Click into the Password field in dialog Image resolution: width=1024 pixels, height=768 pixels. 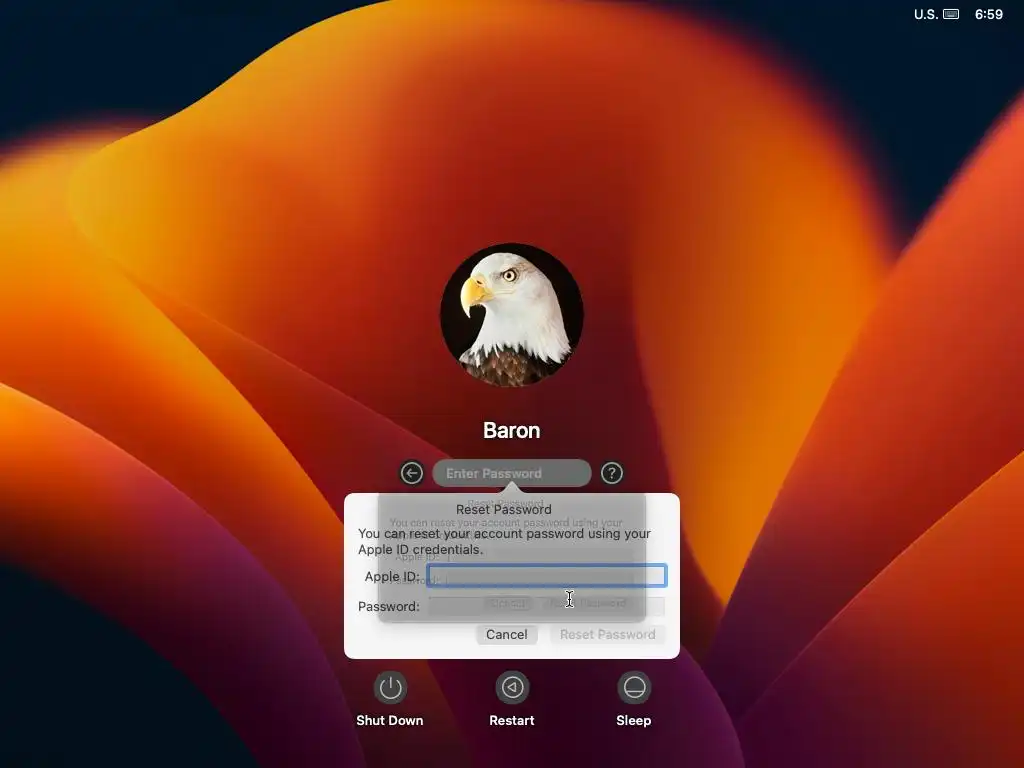[x=547, y=606]
